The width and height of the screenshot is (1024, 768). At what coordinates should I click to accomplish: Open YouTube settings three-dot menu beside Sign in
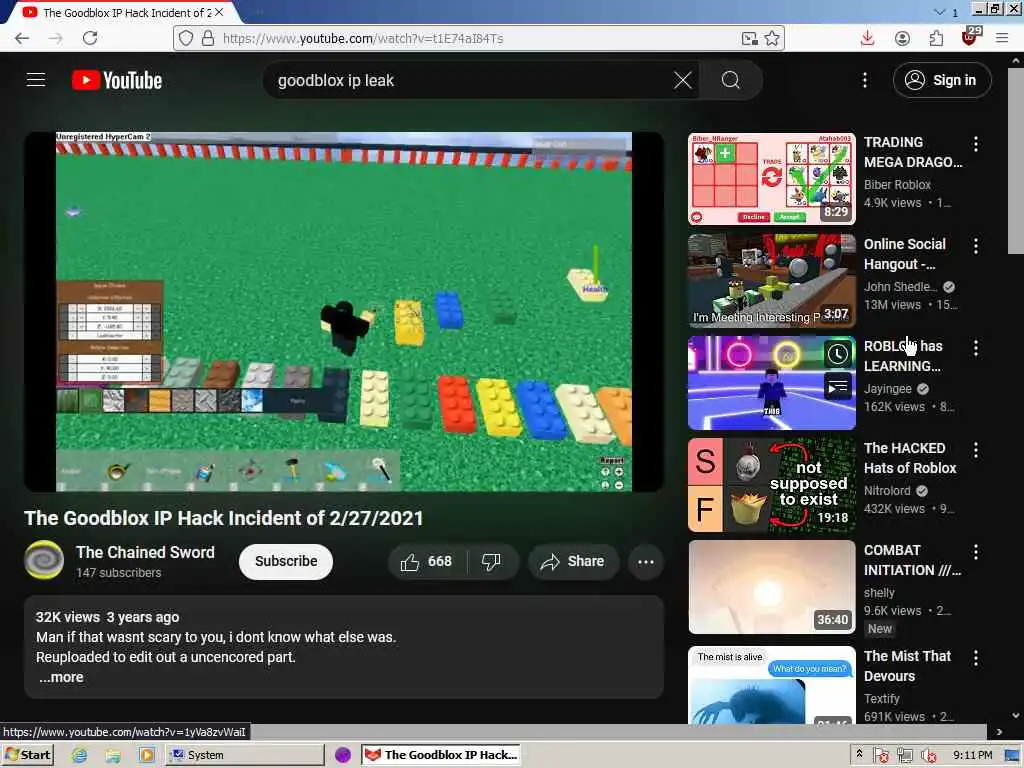(x=865, y=80)
